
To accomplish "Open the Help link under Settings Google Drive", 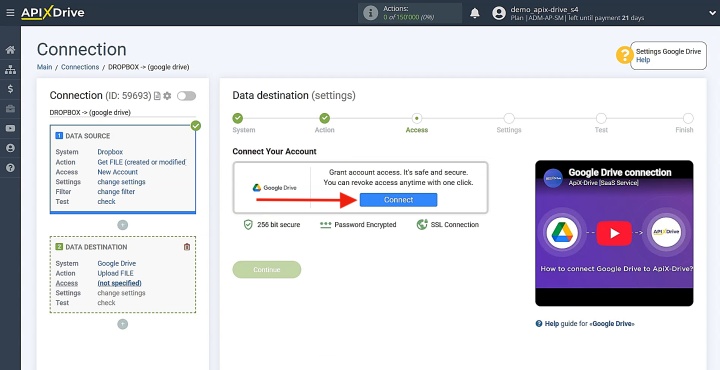I will point(643,60).
